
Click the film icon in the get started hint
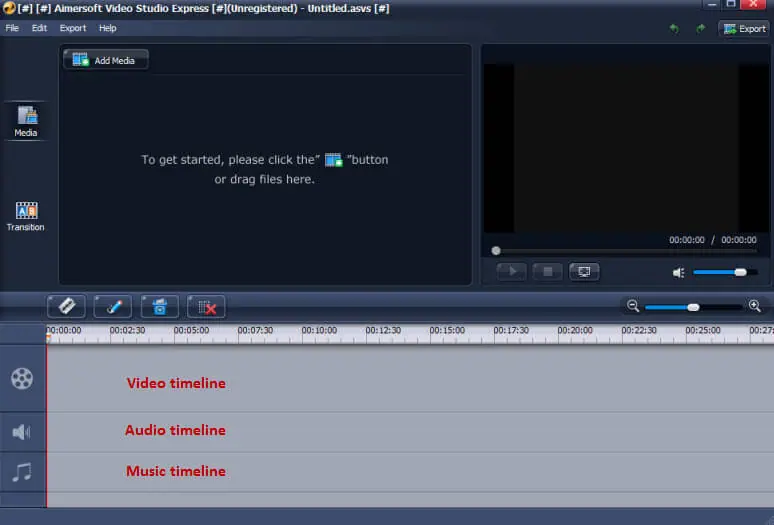click(333, 160)
